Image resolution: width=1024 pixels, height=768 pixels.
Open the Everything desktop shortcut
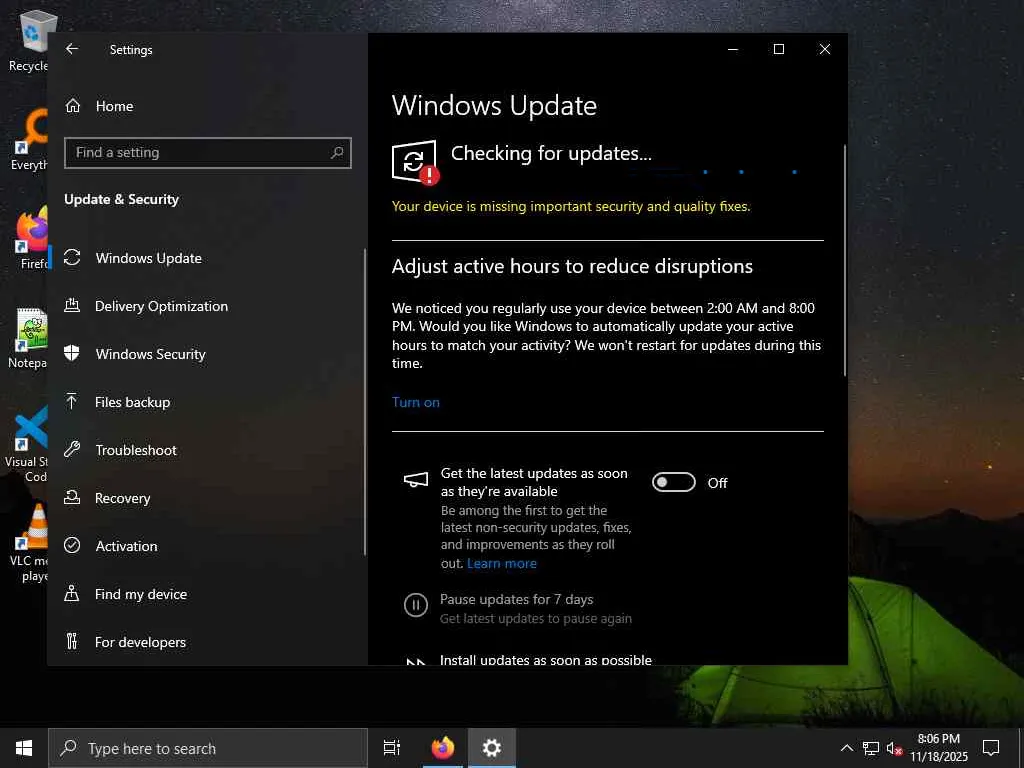(29, 140)
